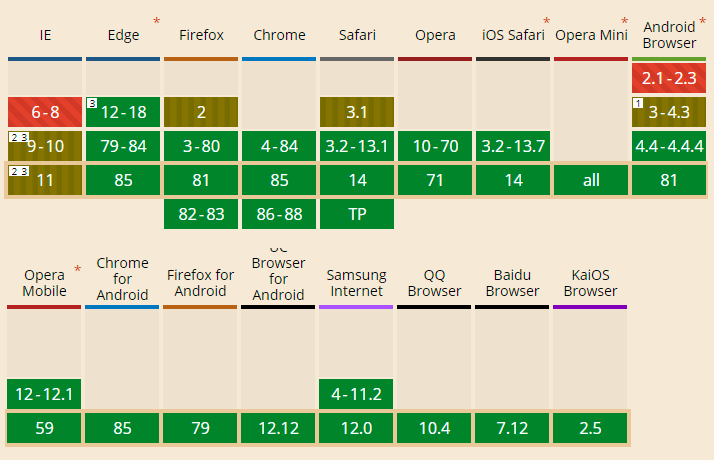Select Chrome 86-88 version cell
The height and width of the screenshot is (460, 714).
coord(279,214)
